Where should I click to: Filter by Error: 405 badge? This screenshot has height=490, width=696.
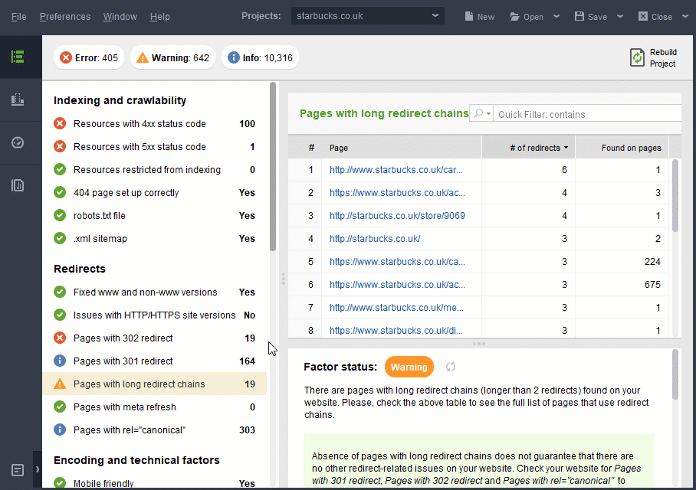click(89, 58)
